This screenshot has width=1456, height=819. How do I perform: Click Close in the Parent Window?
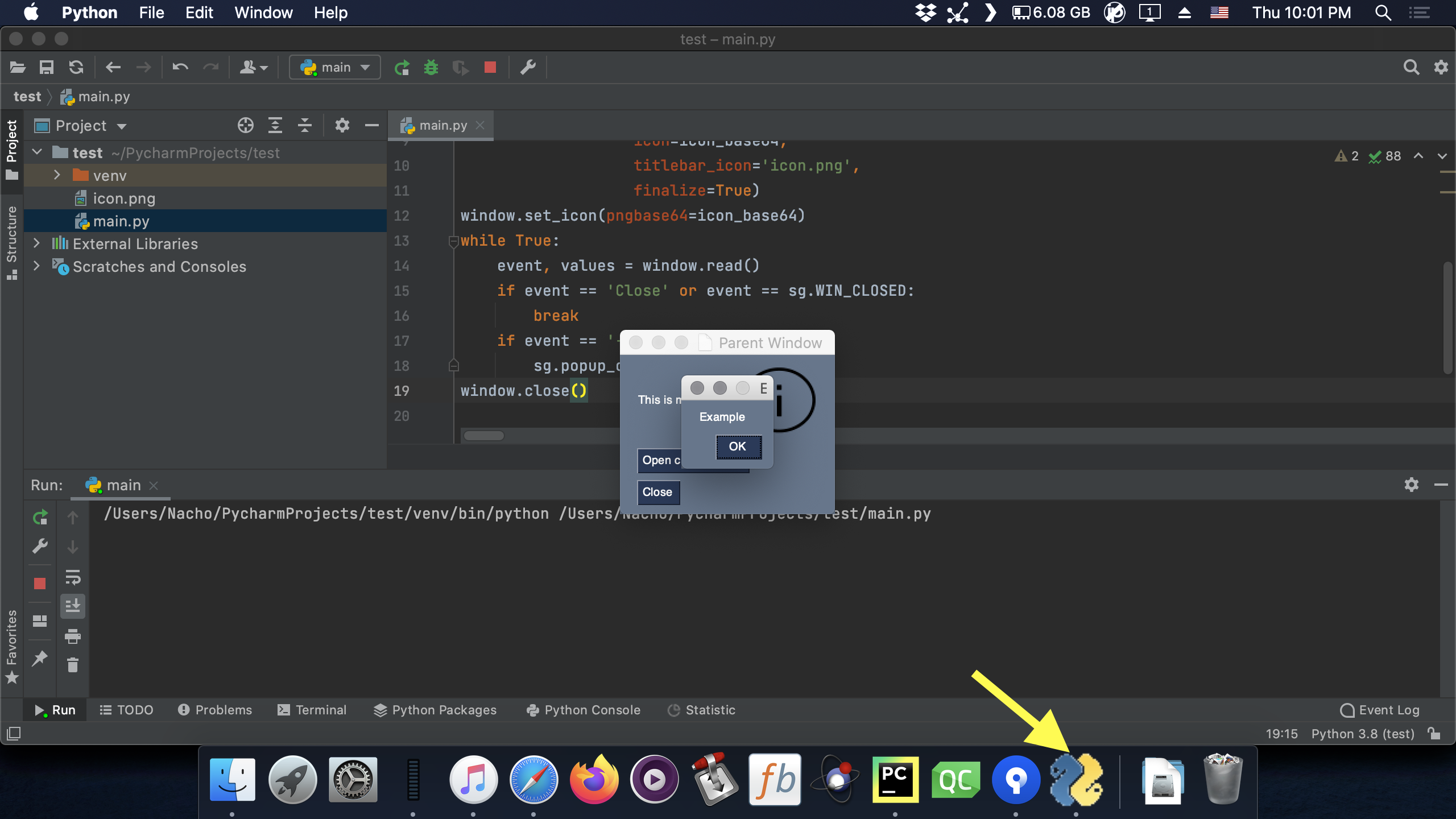pos(657,492)
